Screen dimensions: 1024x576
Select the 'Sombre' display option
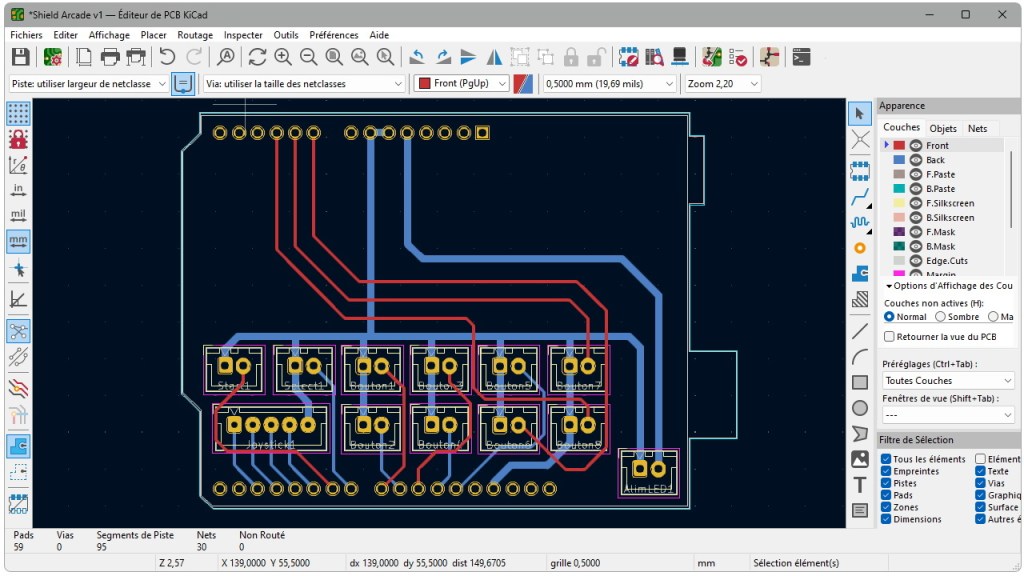tap(941, 316)
